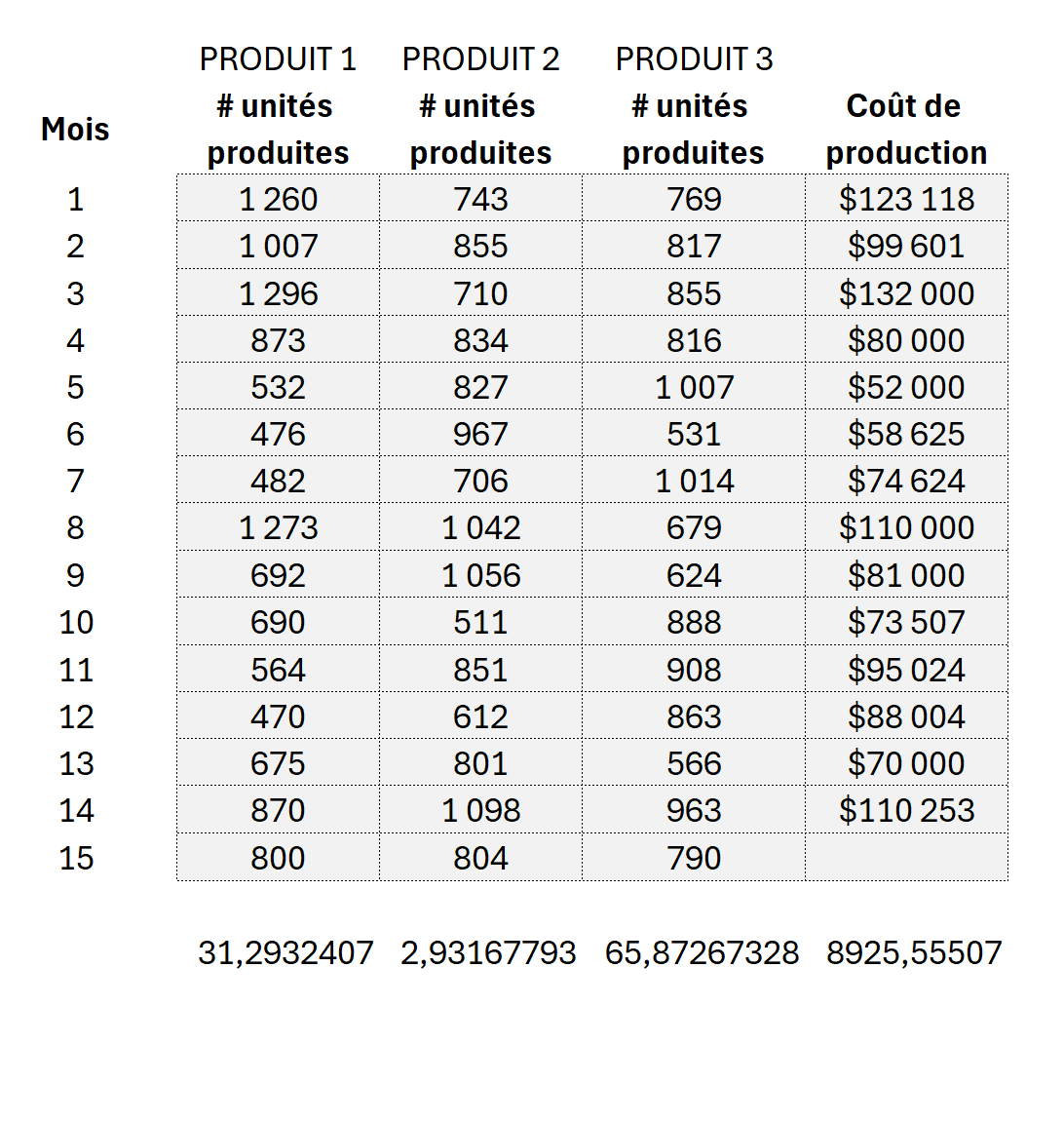Click the Produit 3 cell with 790
The image size is (1064, 1122).
694,858
